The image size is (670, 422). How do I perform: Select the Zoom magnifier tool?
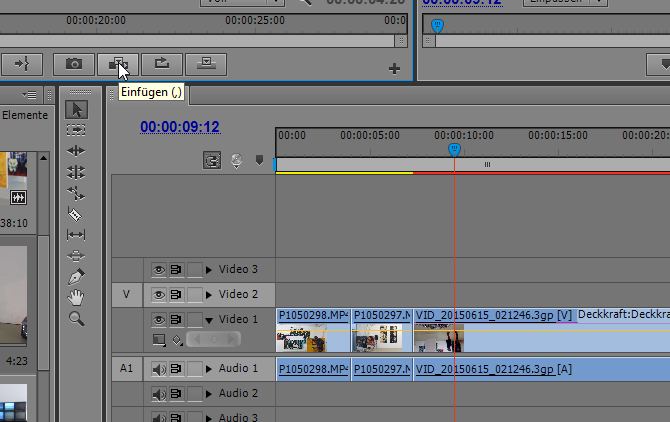click(x=76, y=319)
